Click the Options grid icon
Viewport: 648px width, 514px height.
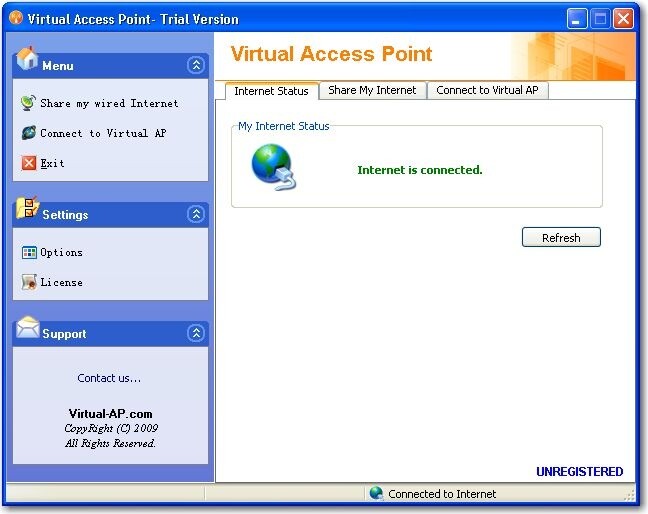tap(29, 252)
